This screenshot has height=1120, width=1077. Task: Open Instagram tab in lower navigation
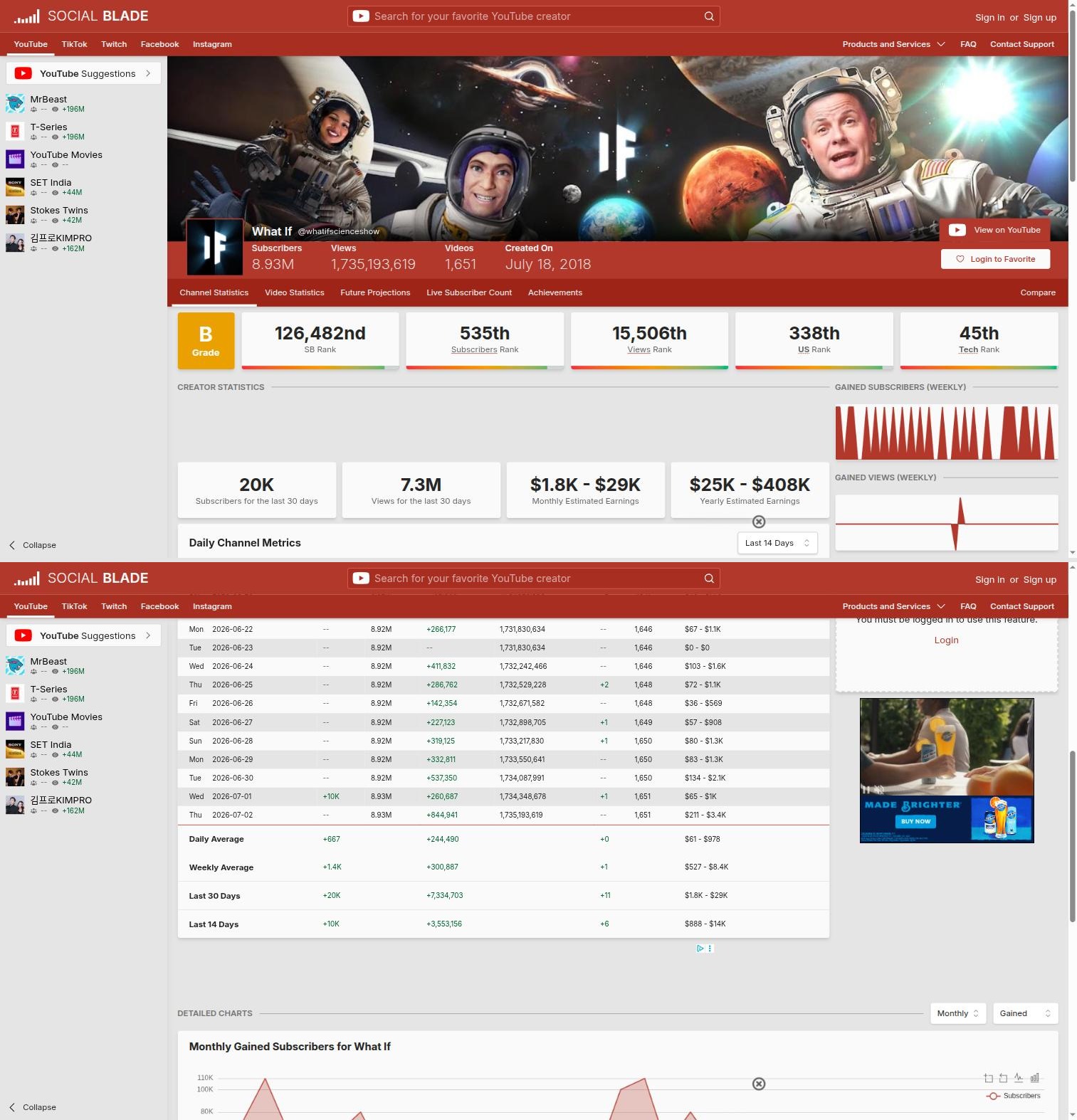pos(212,606)
